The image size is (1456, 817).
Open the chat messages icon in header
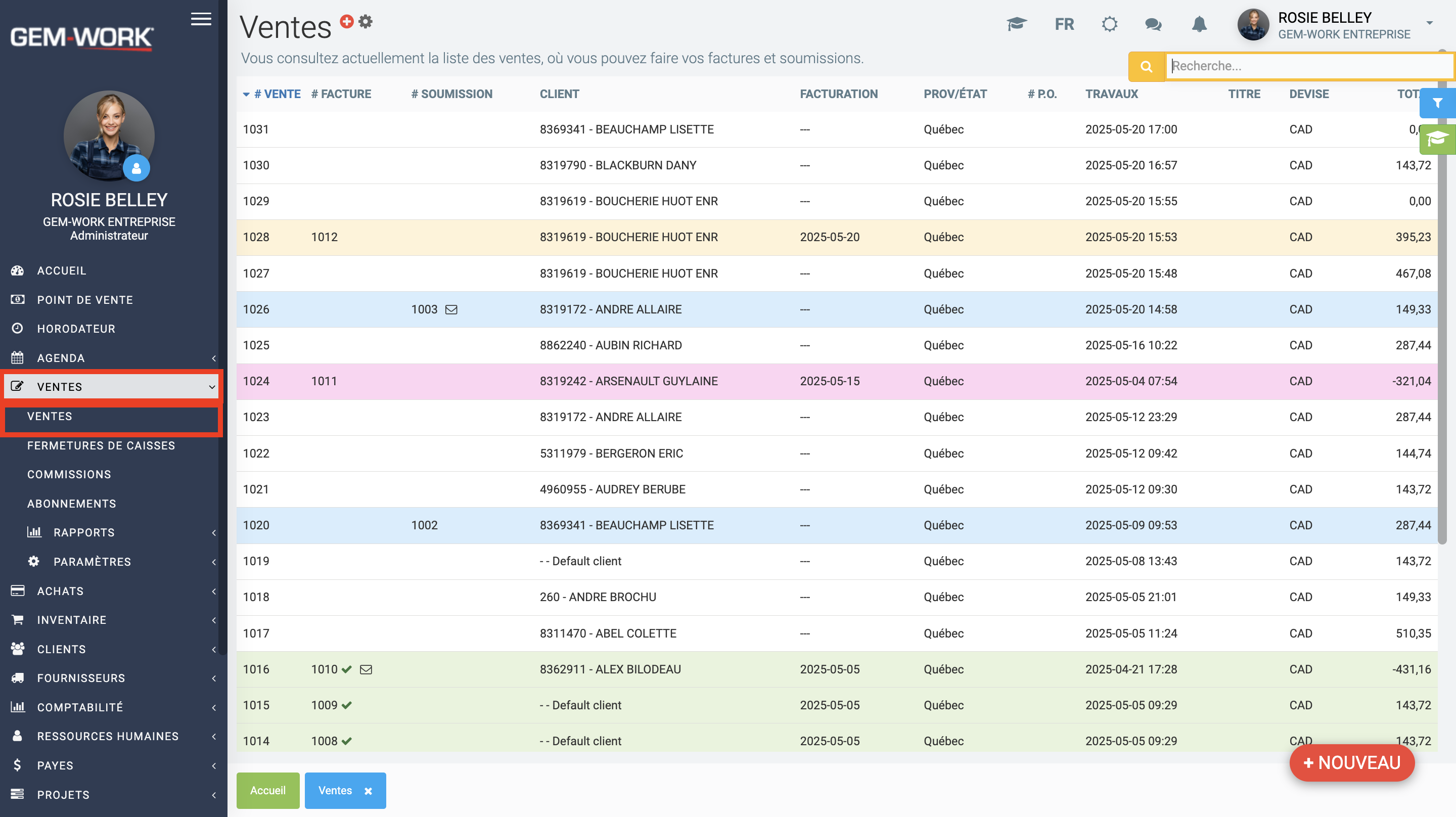pyautogui.click(x=1153, y=24)
